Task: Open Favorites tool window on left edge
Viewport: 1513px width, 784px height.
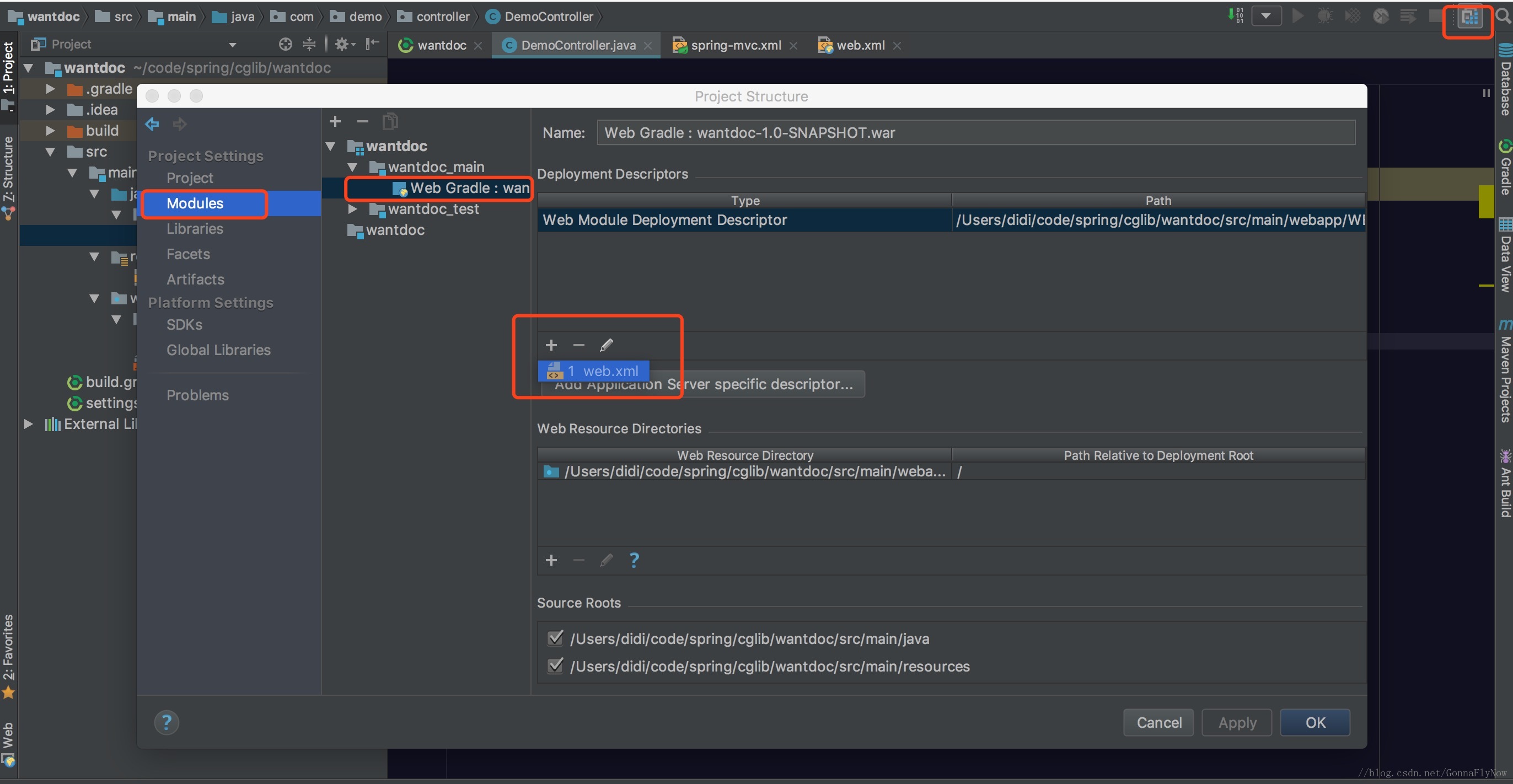Action: coord(8,657)
